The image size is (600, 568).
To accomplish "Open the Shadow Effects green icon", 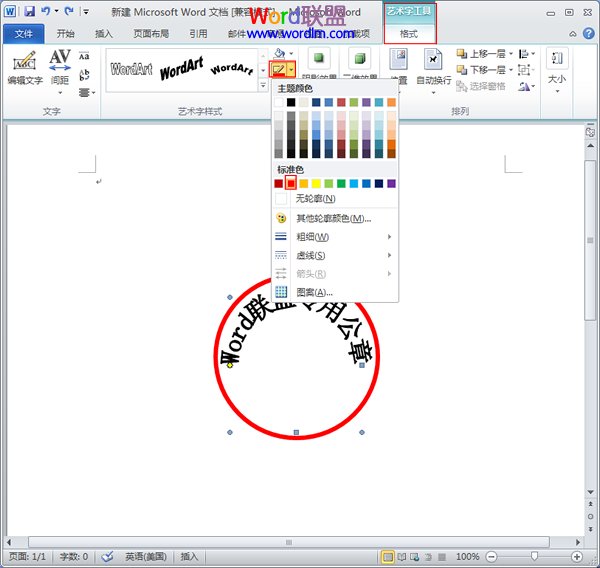I will tap(319, 58).
